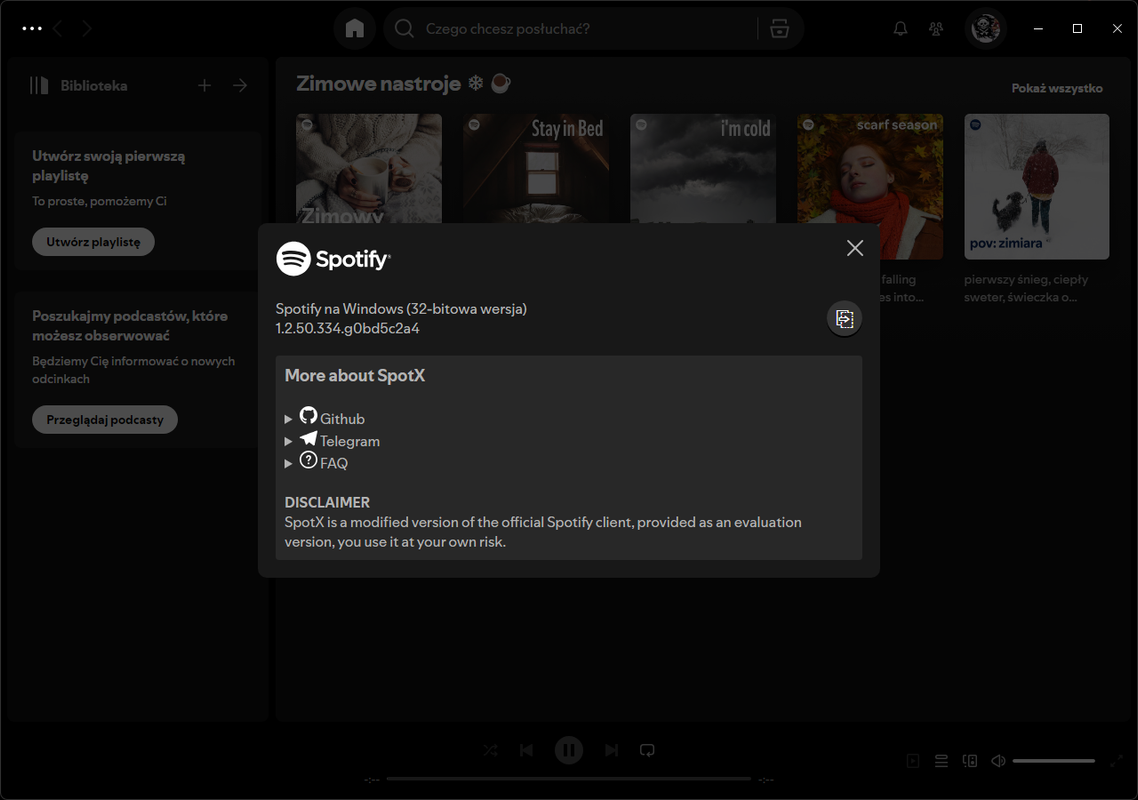The width and height of the screenshot is (1138, 800).
Task: Open the Browse icon in search bar
Action: point(779,28)
